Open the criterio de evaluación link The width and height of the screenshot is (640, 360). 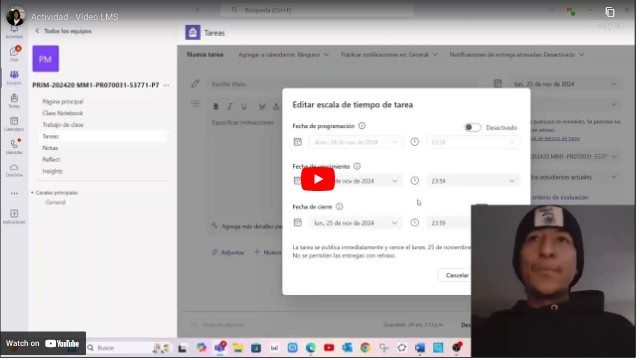pyautogui.click(x=560, y=197)
